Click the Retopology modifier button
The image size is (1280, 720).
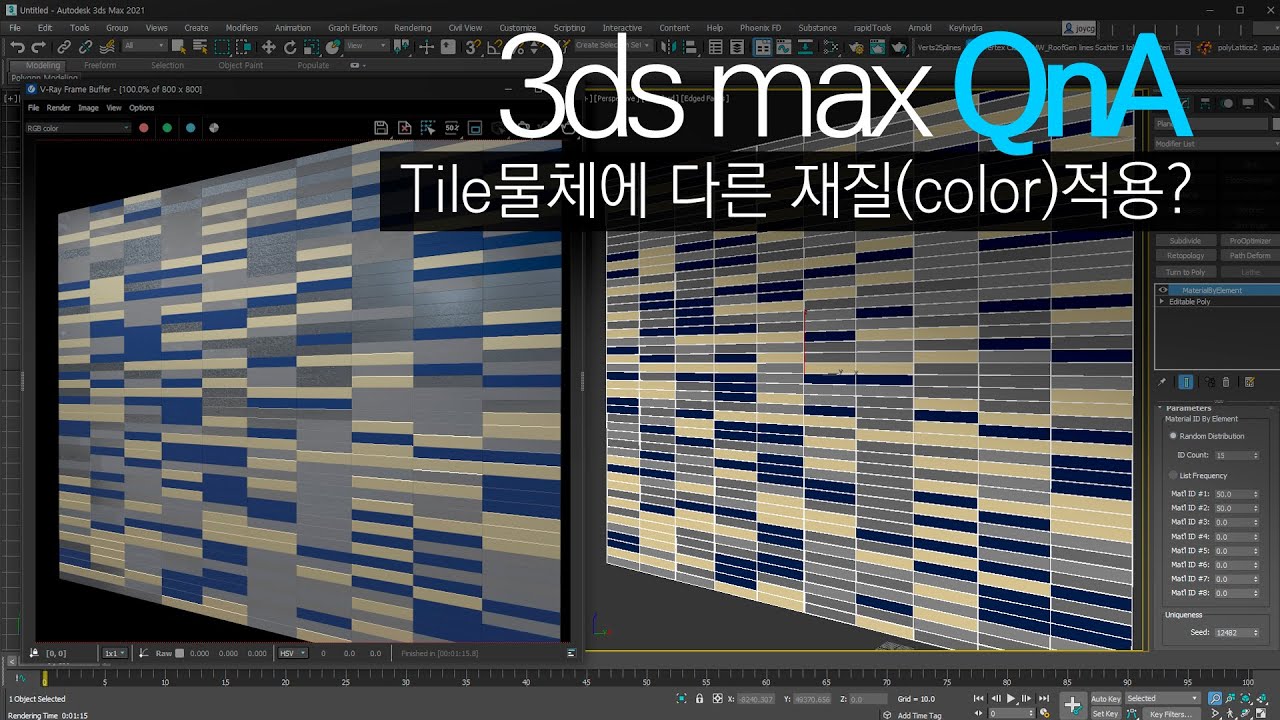pos(1185,256)
